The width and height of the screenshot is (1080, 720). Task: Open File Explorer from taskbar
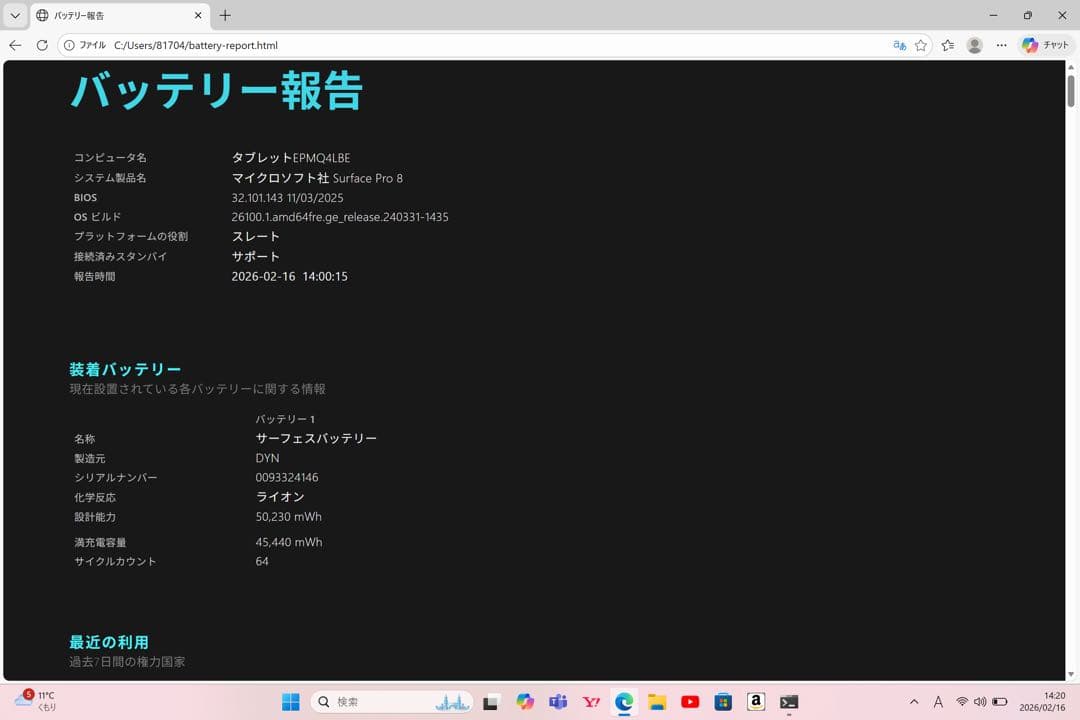coord(657,702)
